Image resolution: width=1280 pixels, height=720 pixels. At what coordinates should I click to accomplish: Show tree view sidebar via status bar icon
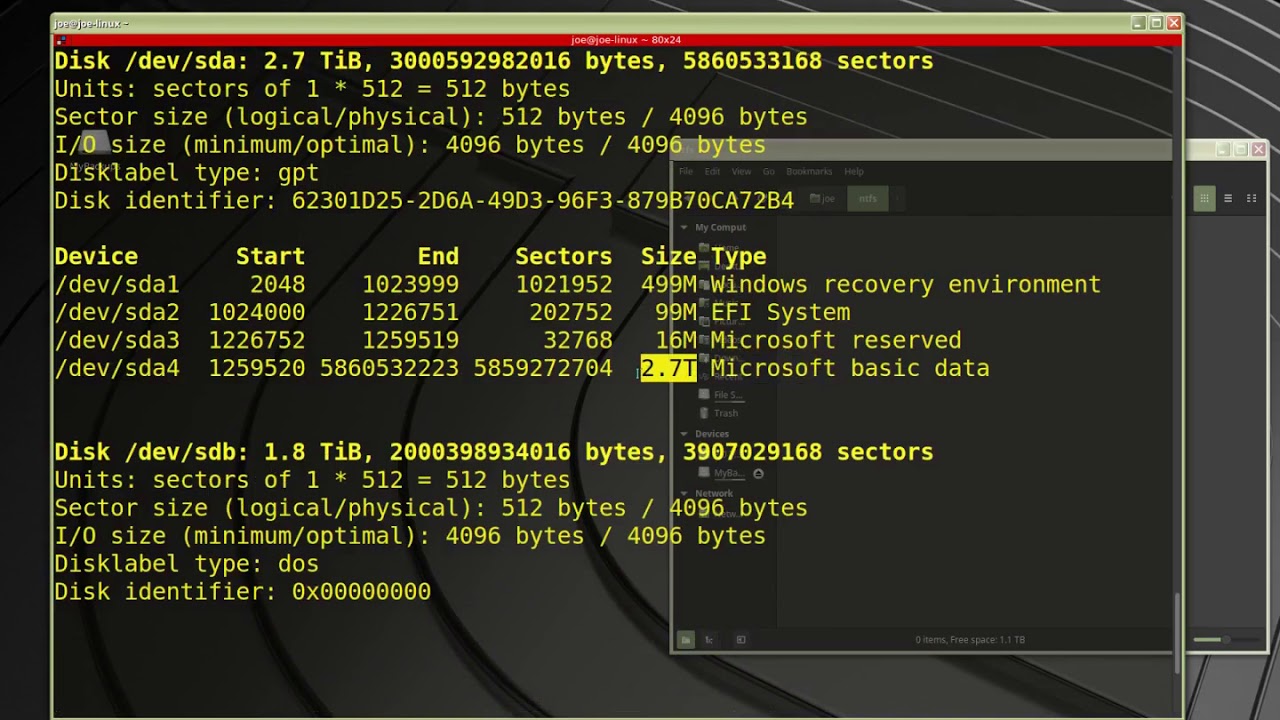click(x=709, y=640)
